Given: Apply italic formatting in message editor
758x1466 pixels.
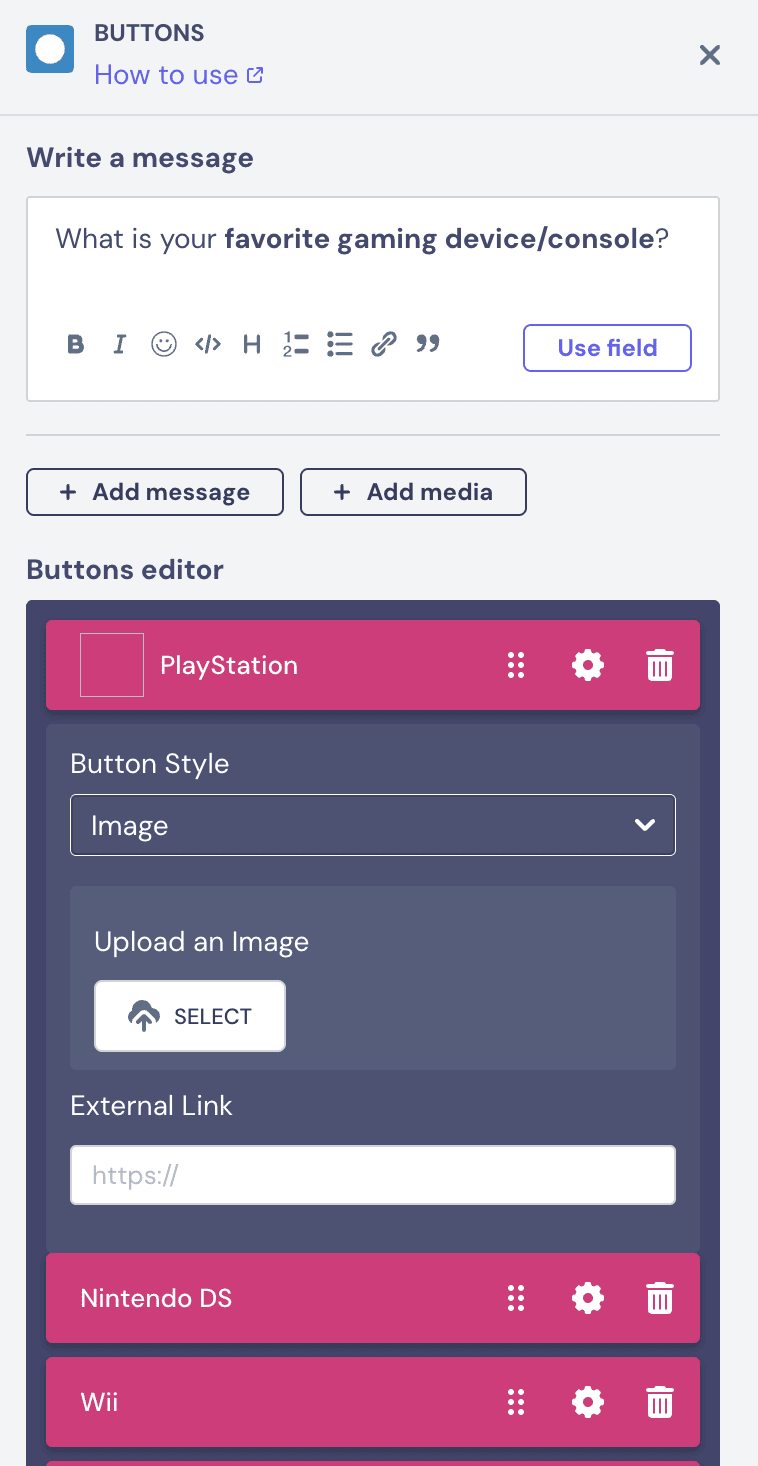Looking at the screenshot, I should tap(120, 345).
